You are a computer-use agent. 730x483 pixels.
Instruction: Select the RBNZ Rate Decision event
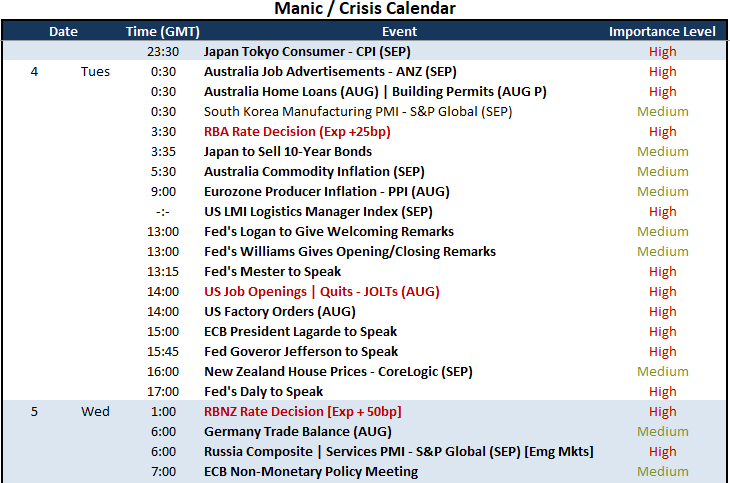(x=303, y=412)
